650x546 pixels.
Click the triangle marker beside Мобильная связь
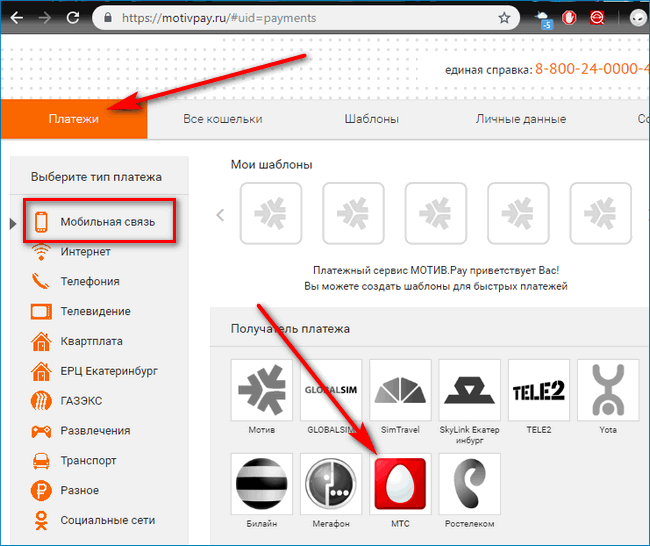(13, 224)
